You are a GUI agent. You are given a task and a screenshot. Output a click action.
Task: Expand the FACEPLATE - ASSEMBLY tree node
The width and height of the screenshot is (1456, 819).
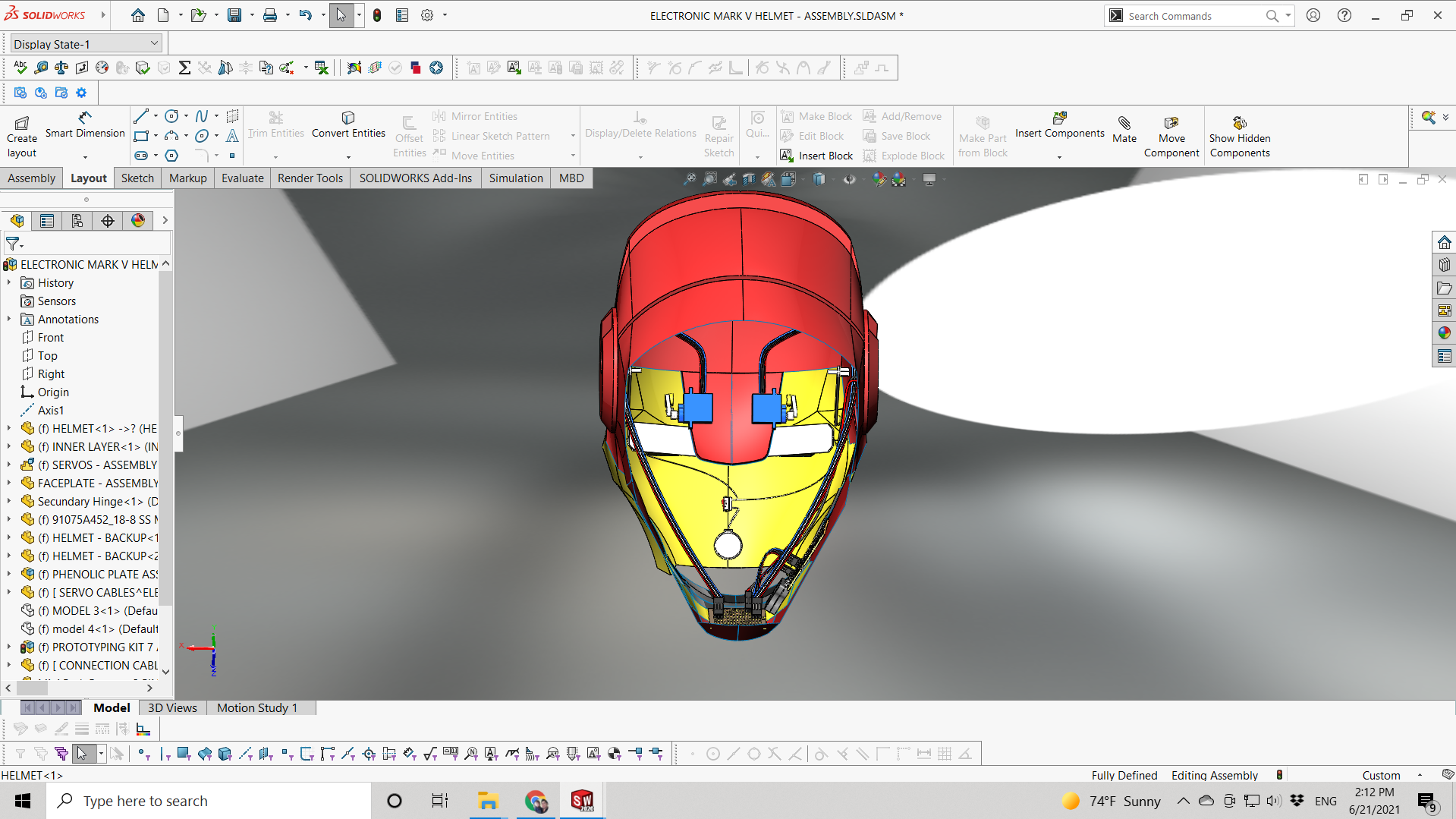9,483
